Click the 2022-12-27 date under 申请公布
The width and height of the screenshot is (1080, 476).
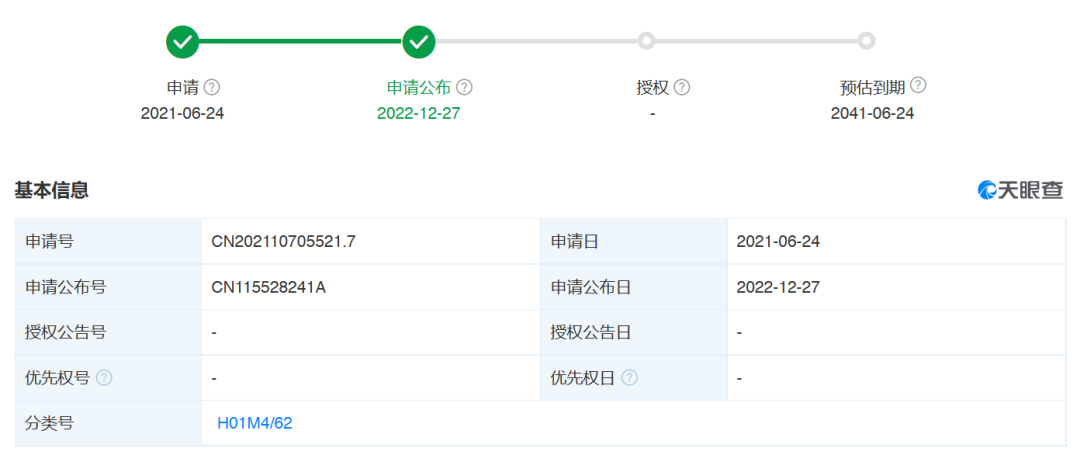(x=419, y=114)
